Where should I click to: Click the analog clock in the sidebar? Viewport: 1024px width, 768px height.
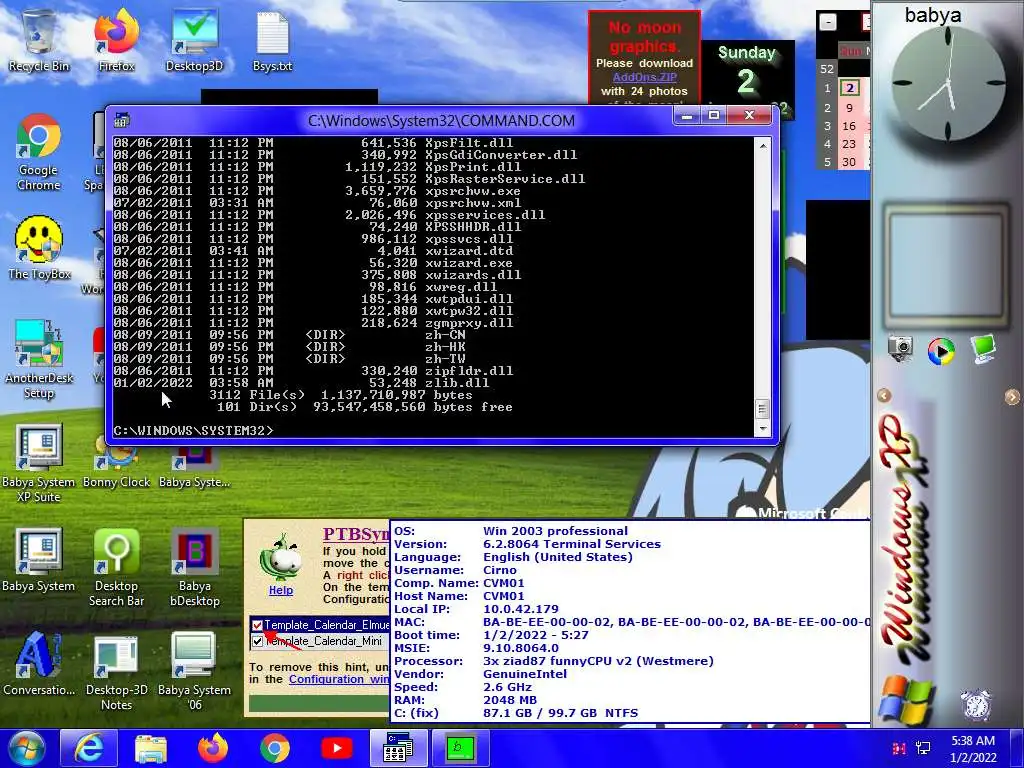948,84
